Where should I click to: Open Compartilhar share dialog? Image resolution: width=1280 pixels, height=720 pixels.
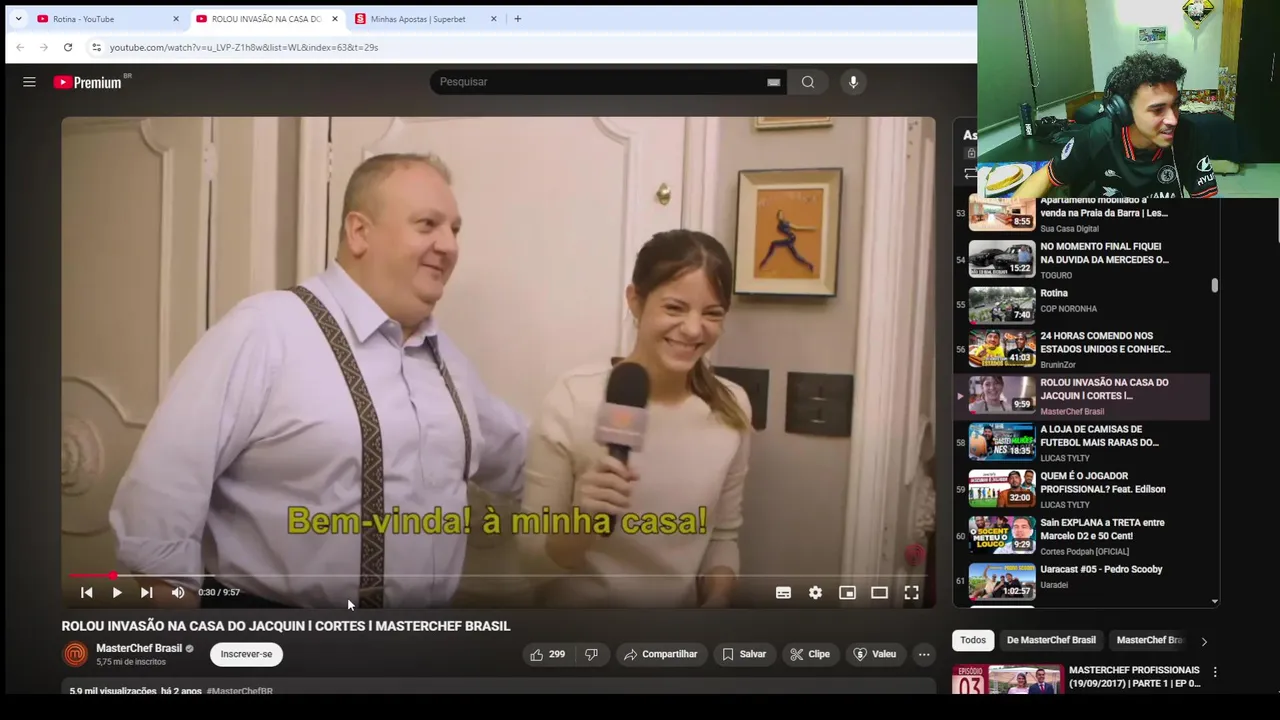tap(660, 654)
